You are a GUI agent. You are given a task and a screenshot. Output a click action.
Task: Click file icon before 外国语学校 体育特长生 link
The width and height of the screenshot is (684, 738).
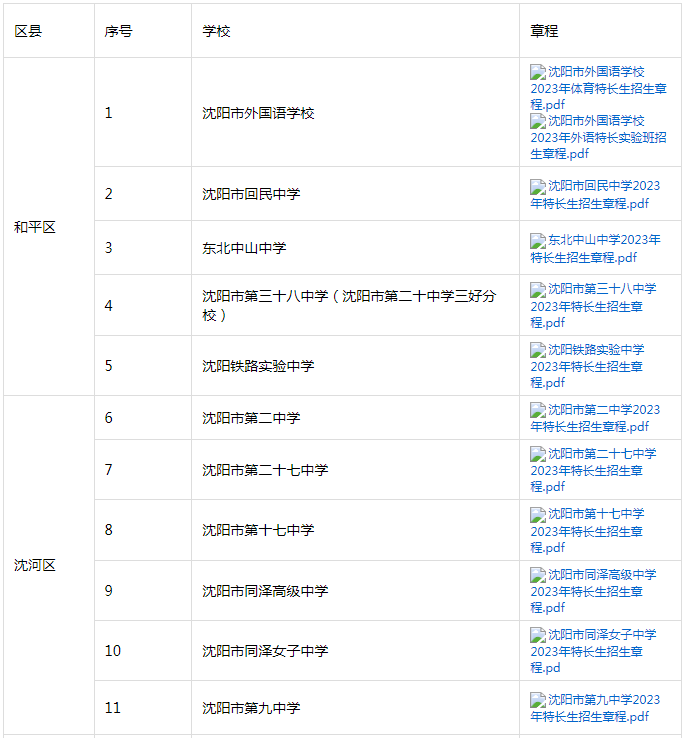point(538,72)
